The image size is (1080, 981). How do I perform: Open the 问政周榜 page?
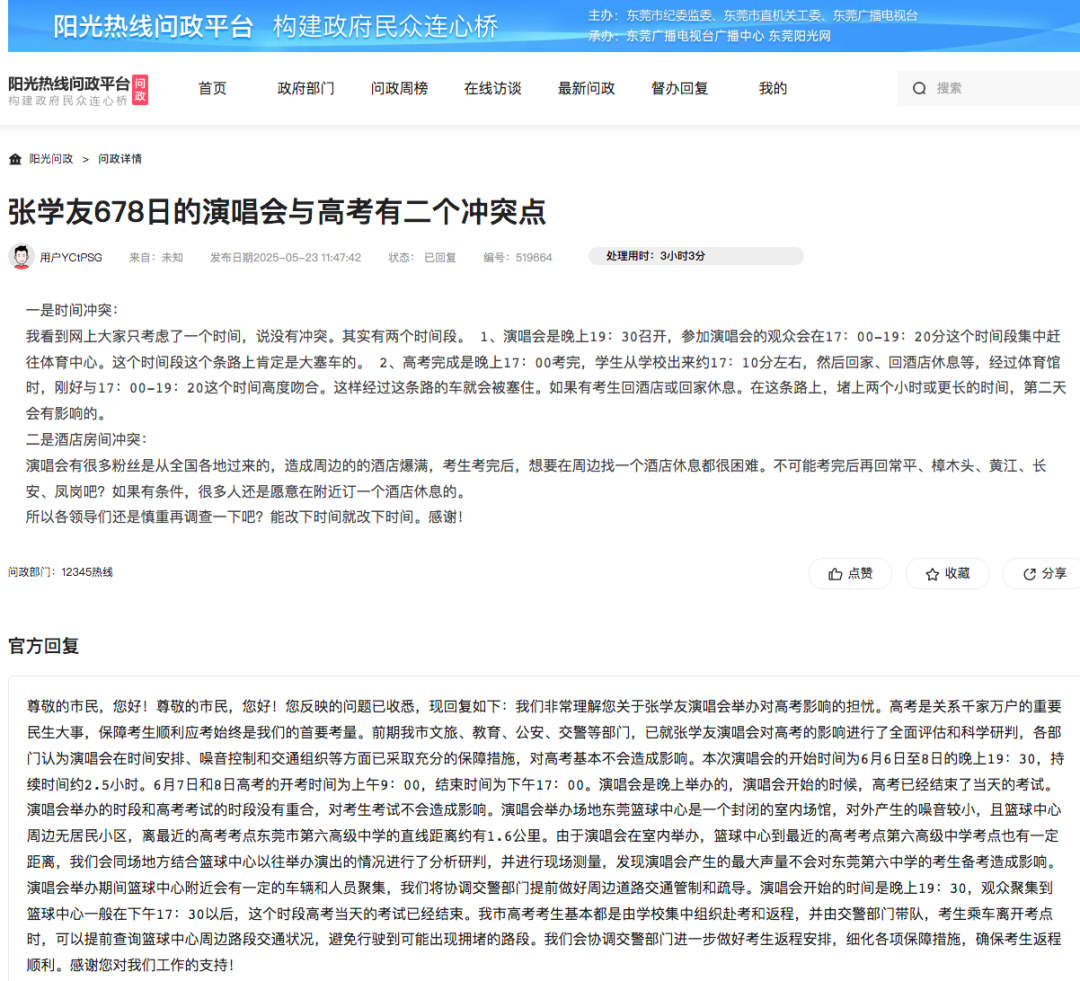399,88
